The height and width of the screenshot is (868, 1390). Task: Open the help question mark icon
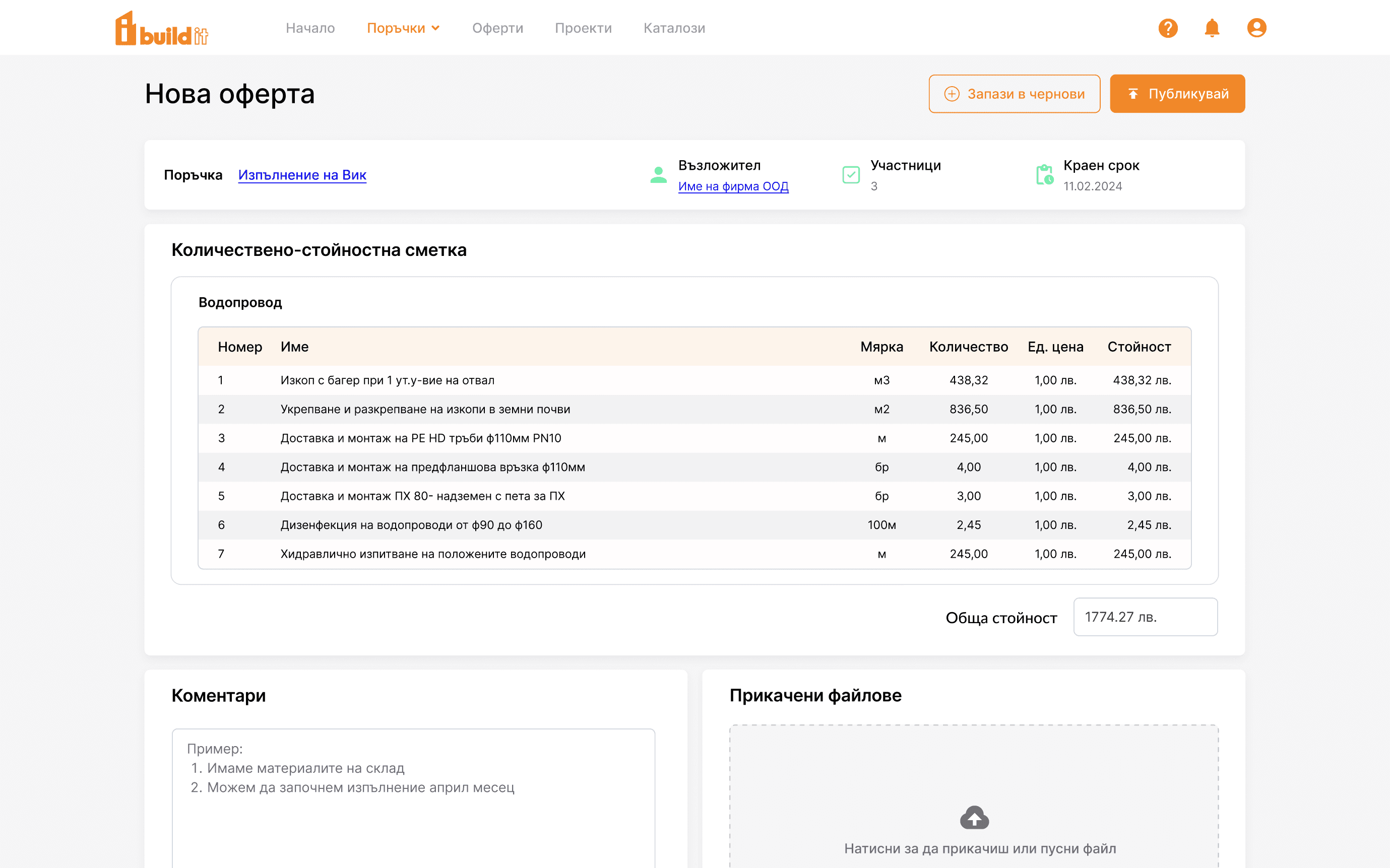pos(1168,28)
